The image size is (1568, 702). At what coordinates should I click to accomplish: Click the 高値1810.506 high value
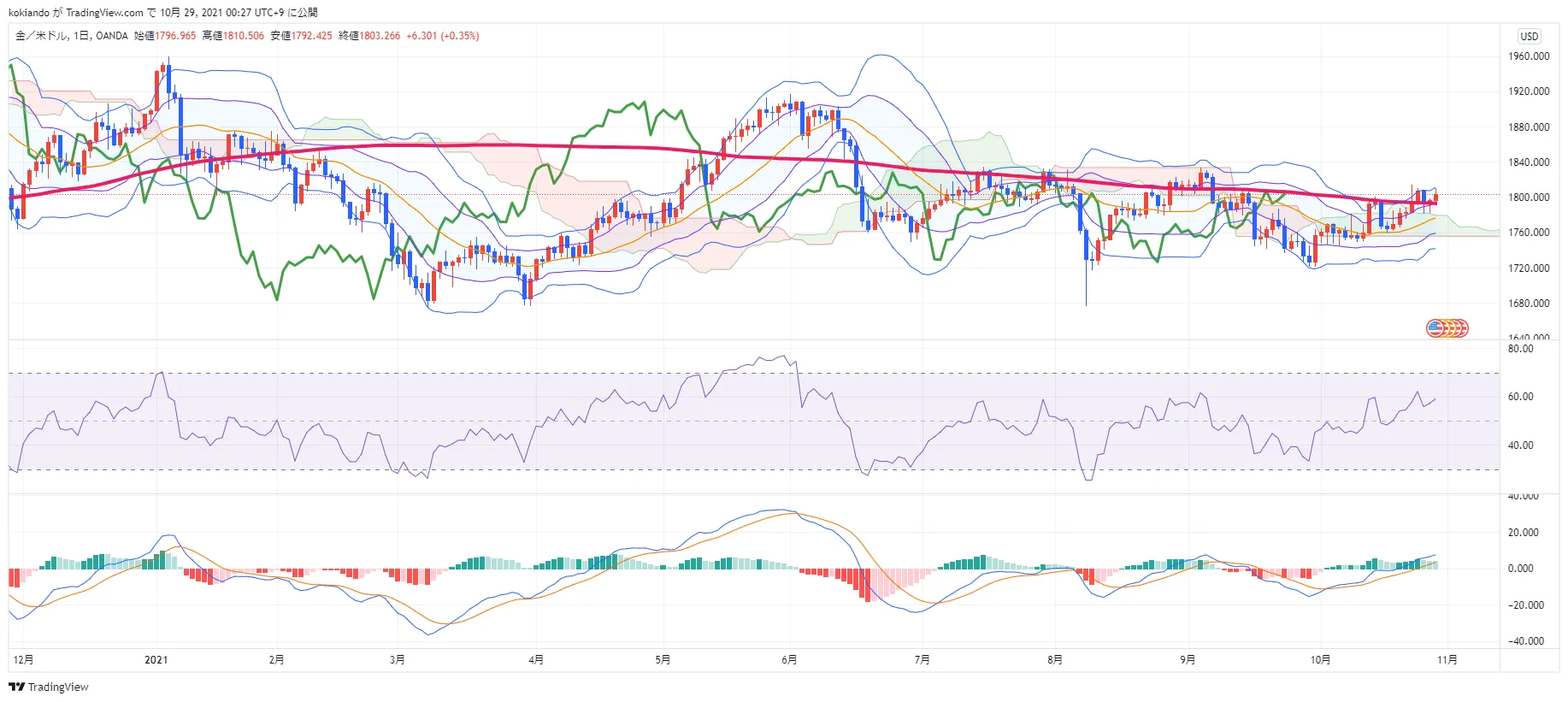click(233, 36)
